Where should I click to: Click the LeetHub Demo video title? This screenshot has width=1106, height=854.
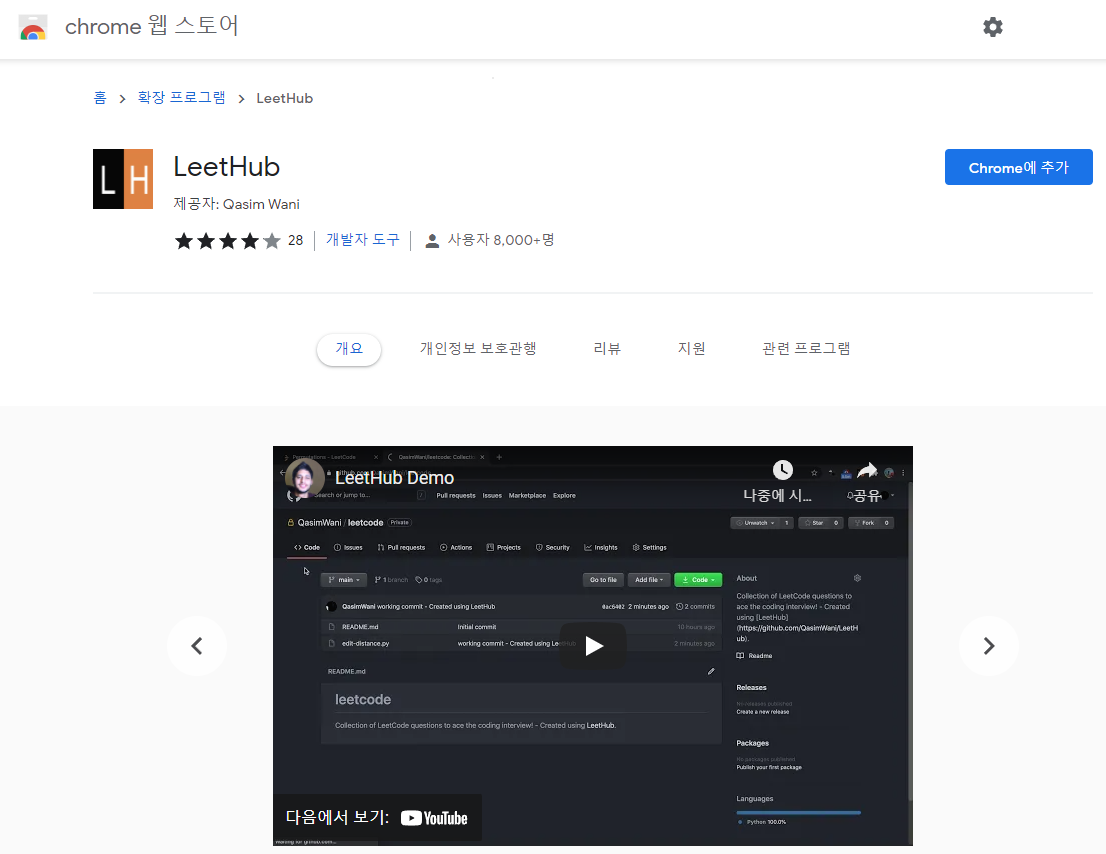click(x=394, y=478)
